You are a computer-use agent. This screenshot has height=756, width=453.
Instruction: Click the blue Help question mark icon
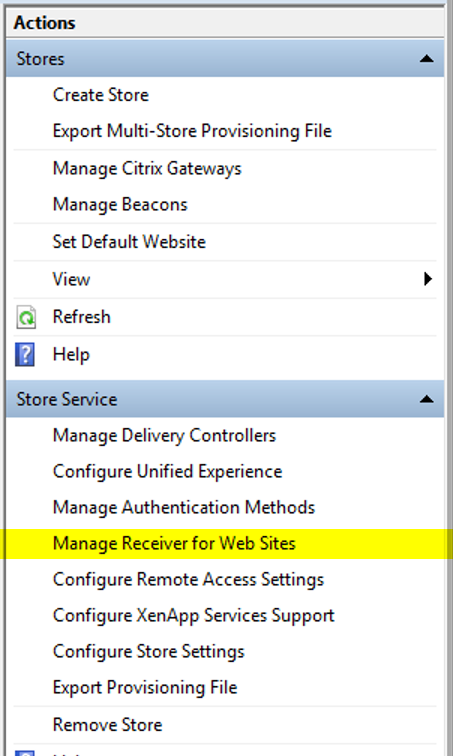point(25,355)
